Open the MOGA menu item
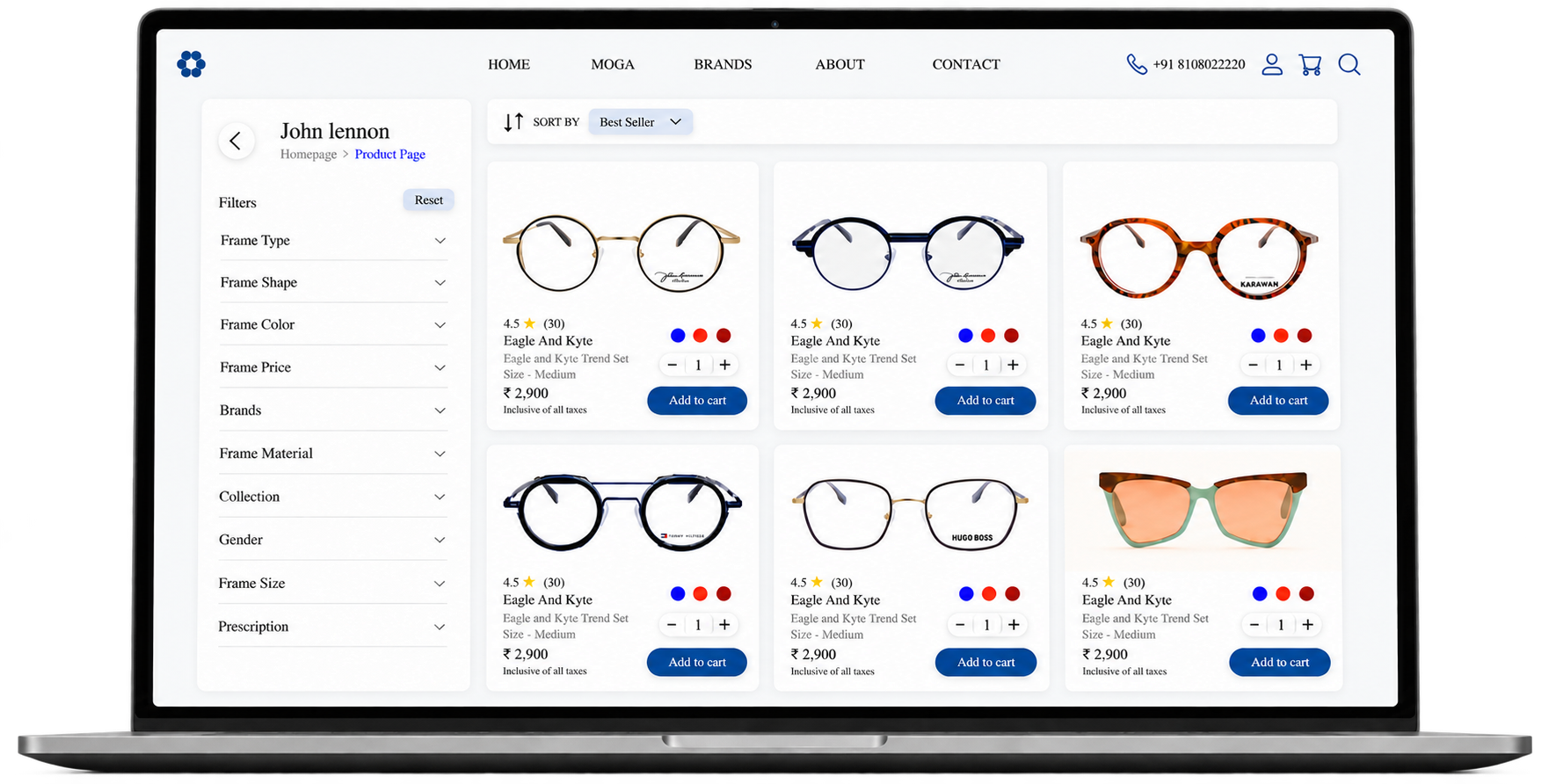 coord(613,64)
